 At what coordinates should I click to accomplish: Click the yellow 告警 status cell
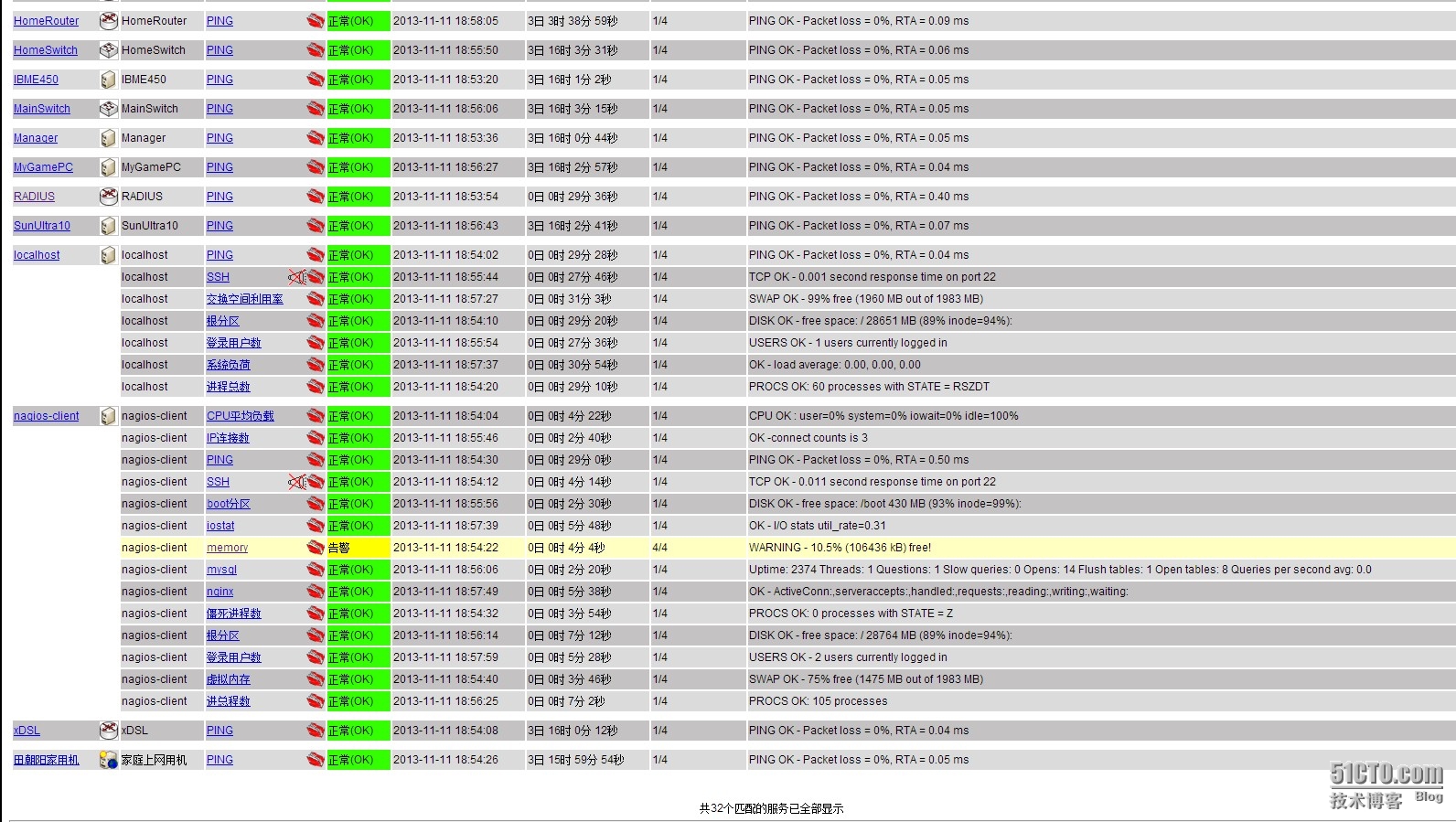pyautogui.click(x=359, y=548)
